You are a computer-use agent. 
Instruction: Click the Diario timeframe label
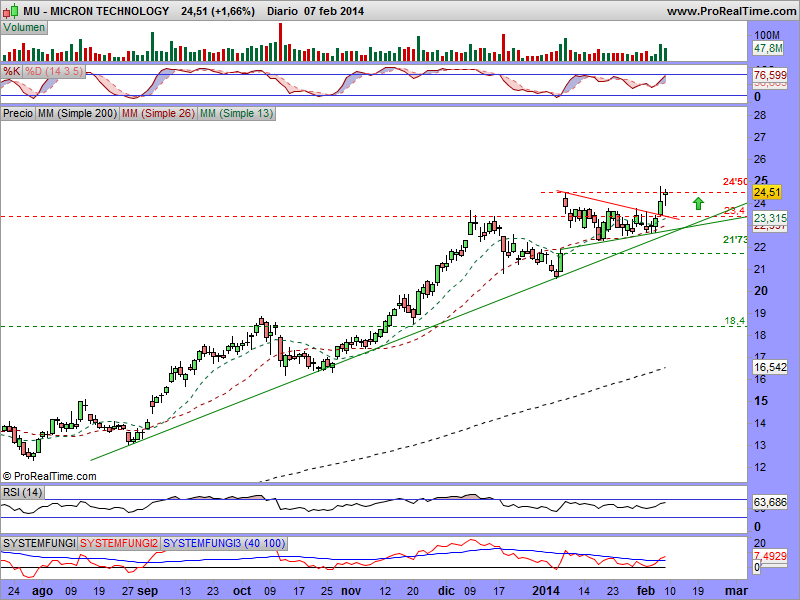pyautogui.click(x=282, y=11)
